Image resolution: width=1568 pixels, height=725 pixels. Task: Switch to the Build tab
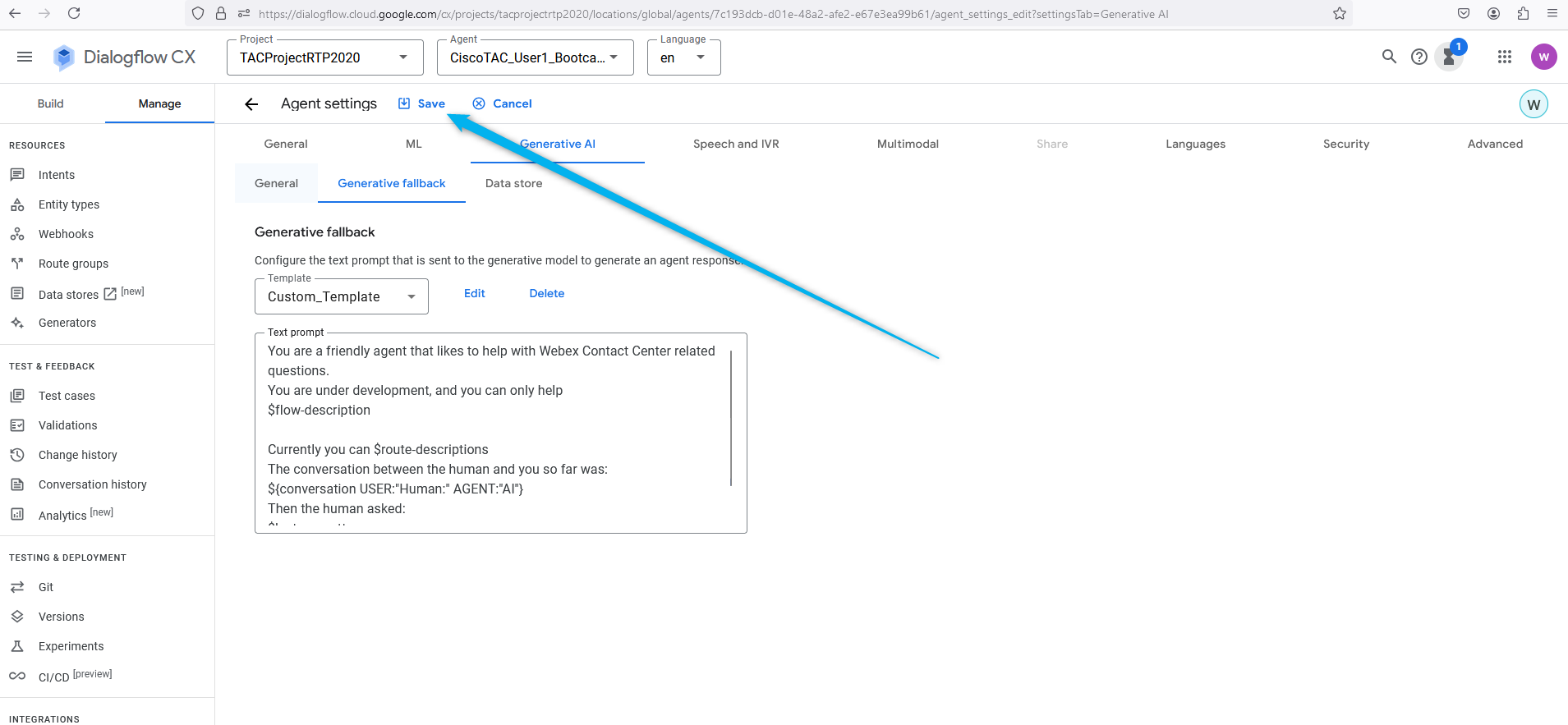pos(51,103)
